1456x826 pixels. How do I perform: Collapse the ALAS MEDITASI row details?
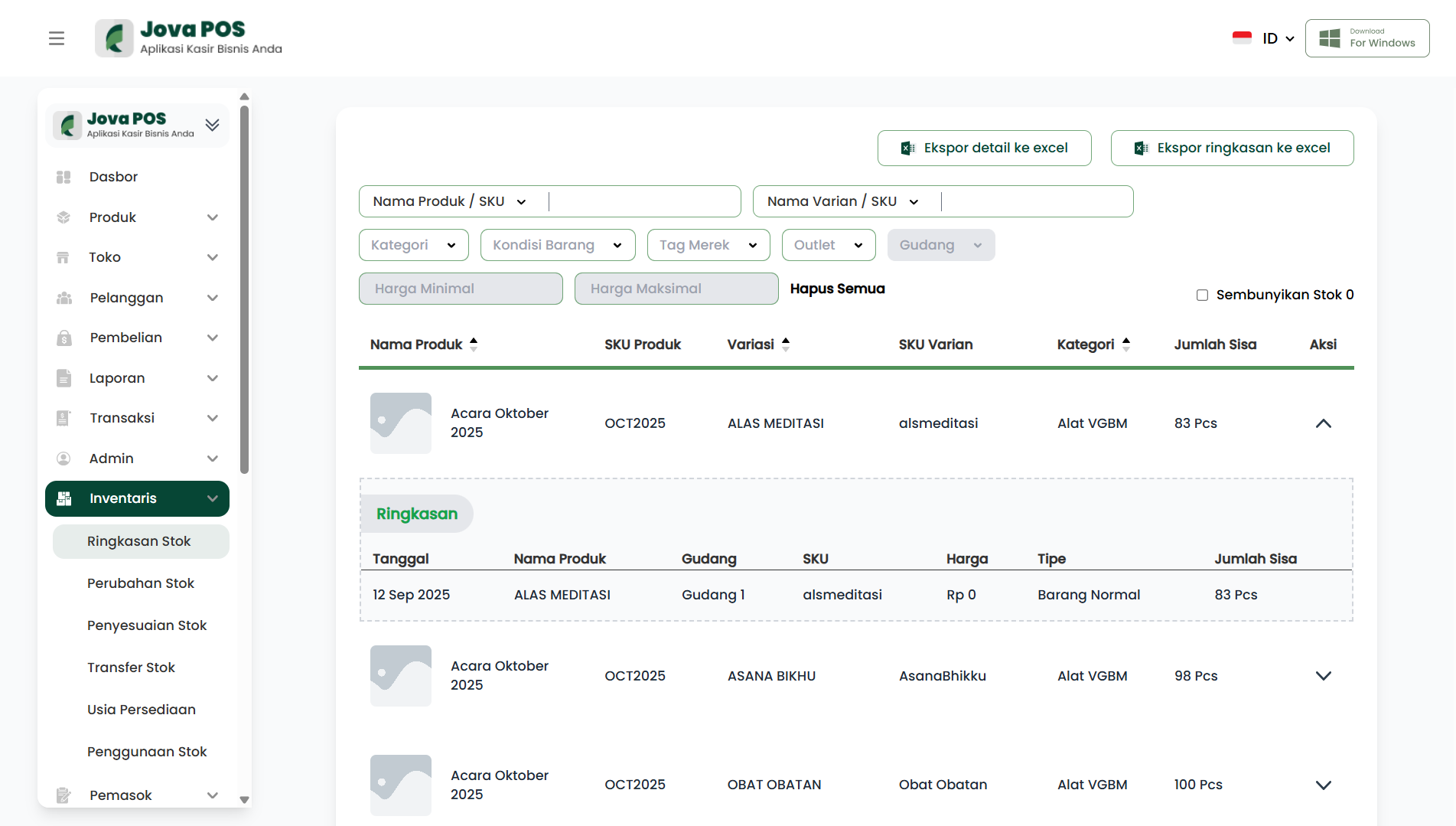(1323, 423)
